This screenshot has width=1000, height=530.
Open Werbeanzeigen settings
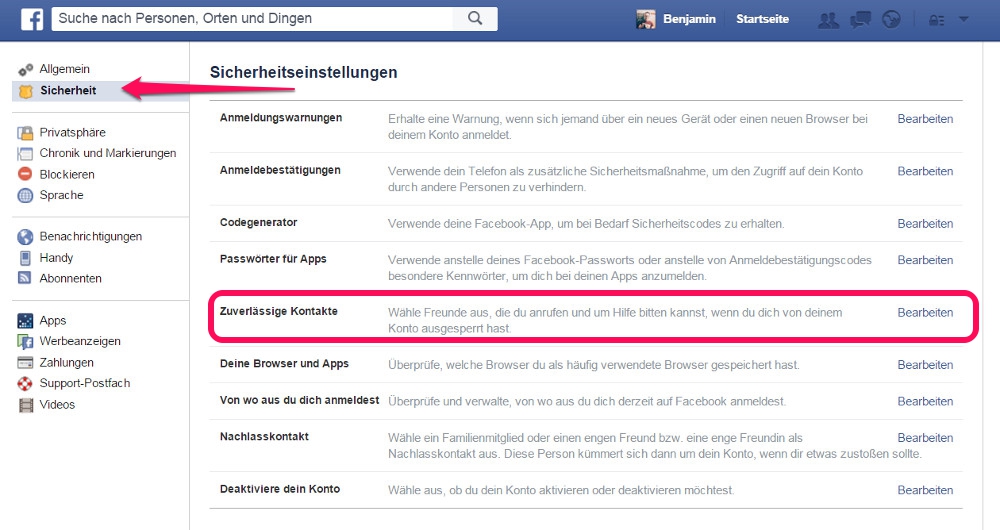tap(80, 341)
